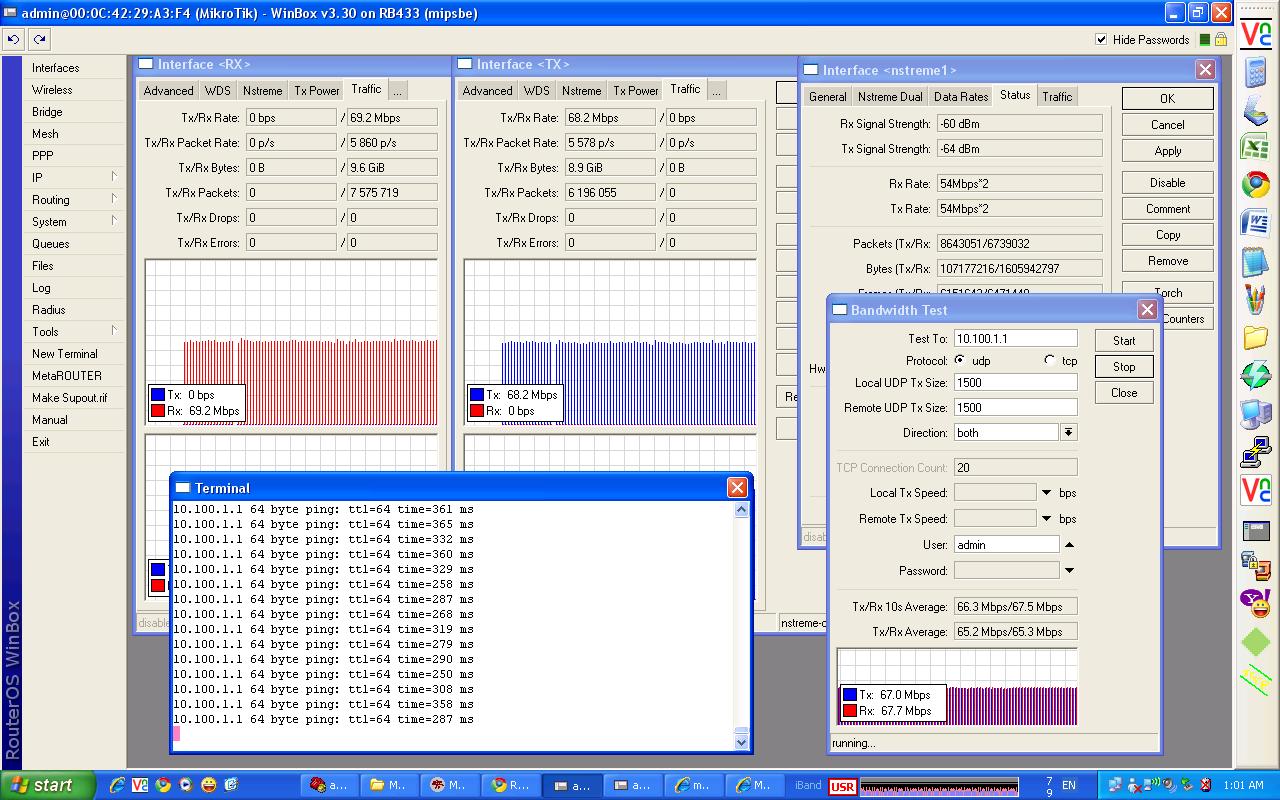Click the Internet Explorer icon in Quick Launch
Image resolution: width=1280 pixels, height=800 pixels.
coord(117,785)
